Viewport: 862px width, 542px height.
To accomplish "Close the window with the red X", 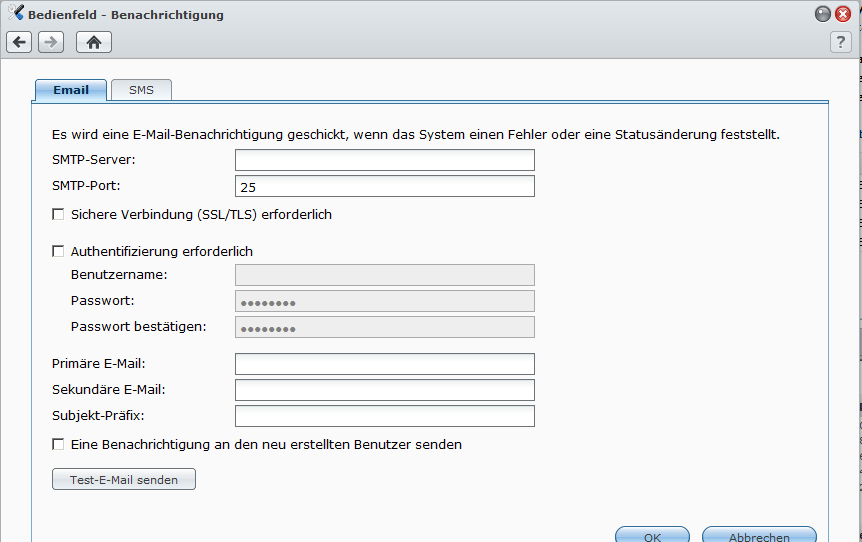I will [843, 14].
